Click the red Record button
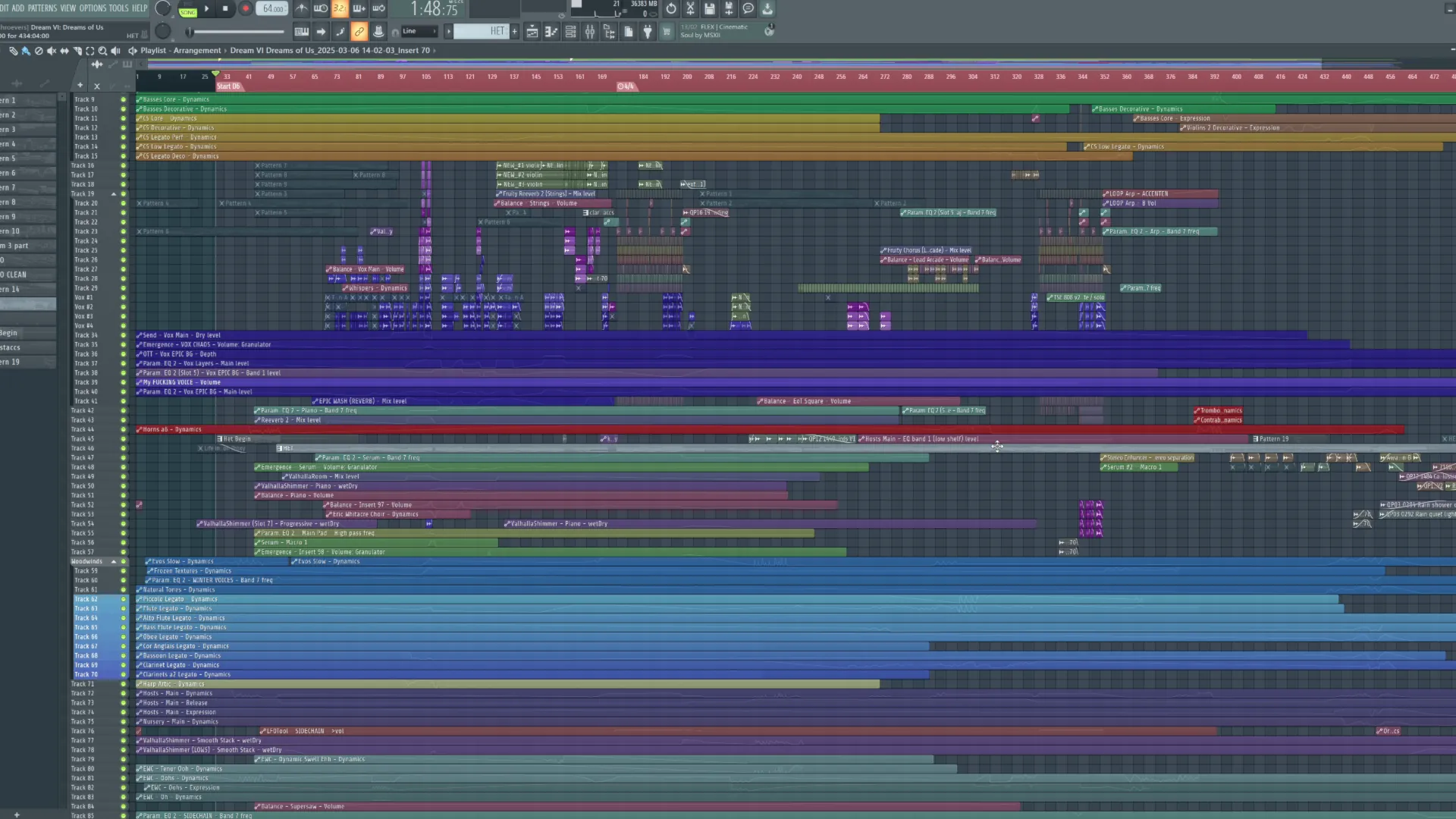Viewport: 1456px width, 819px height. (245, 9)
